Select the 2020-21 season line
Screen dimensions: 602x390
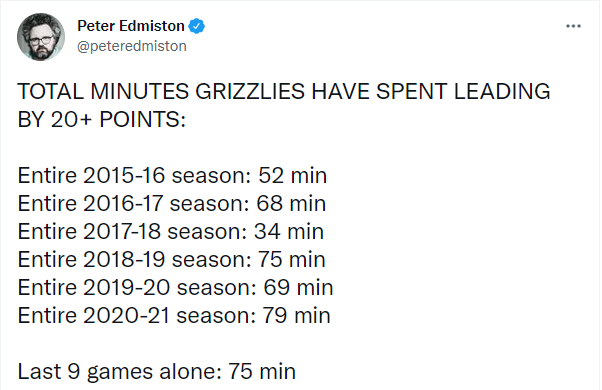pos(174,316)
